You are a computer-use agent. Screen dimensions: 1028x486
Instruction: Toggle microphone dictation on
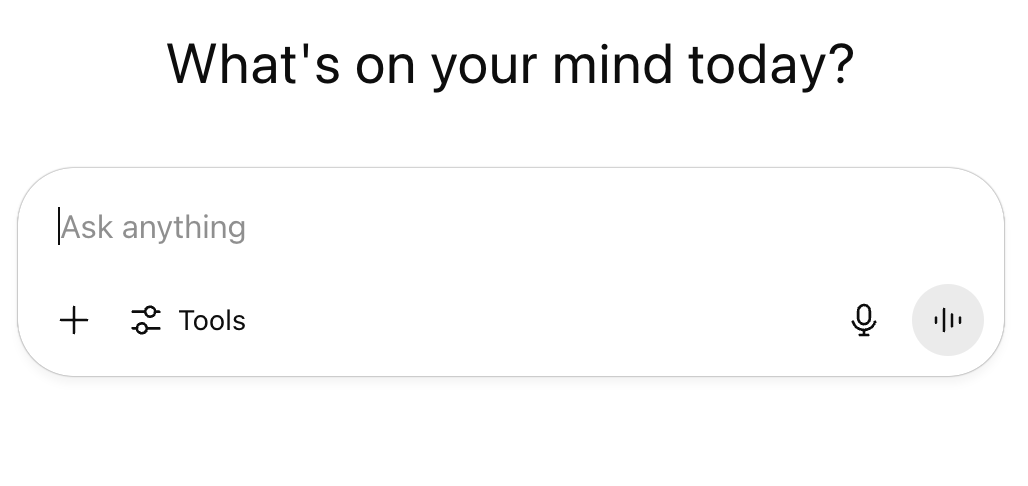pos(864,321)
